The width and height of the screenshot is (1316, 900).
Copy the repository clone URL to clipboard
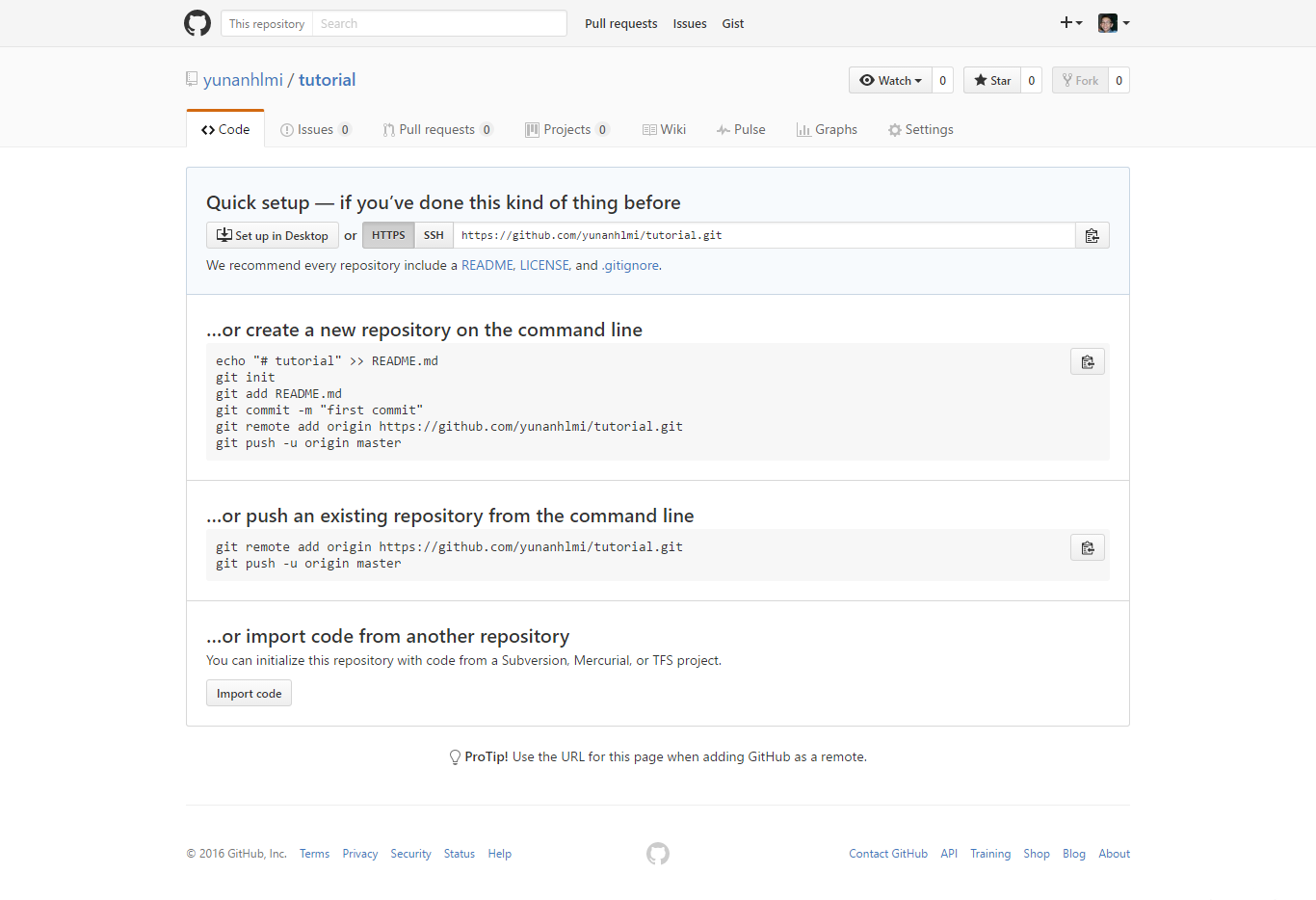click(x=1092, y=236)
